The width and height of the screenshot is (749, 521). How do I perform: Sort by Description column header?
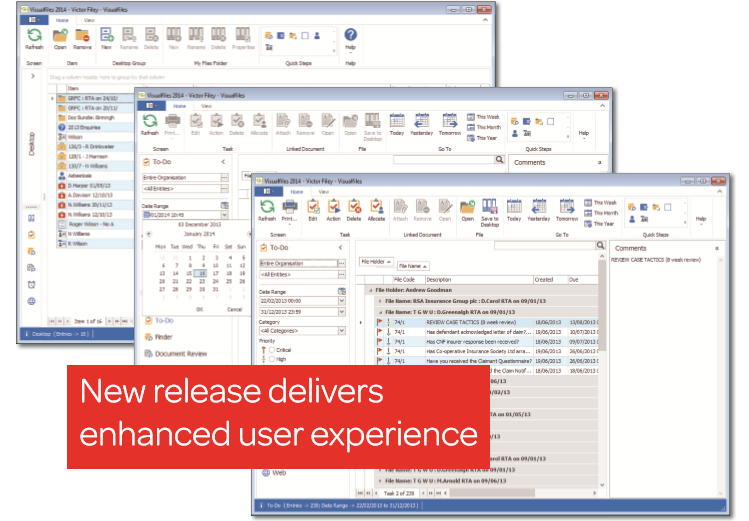pos(479,280)
